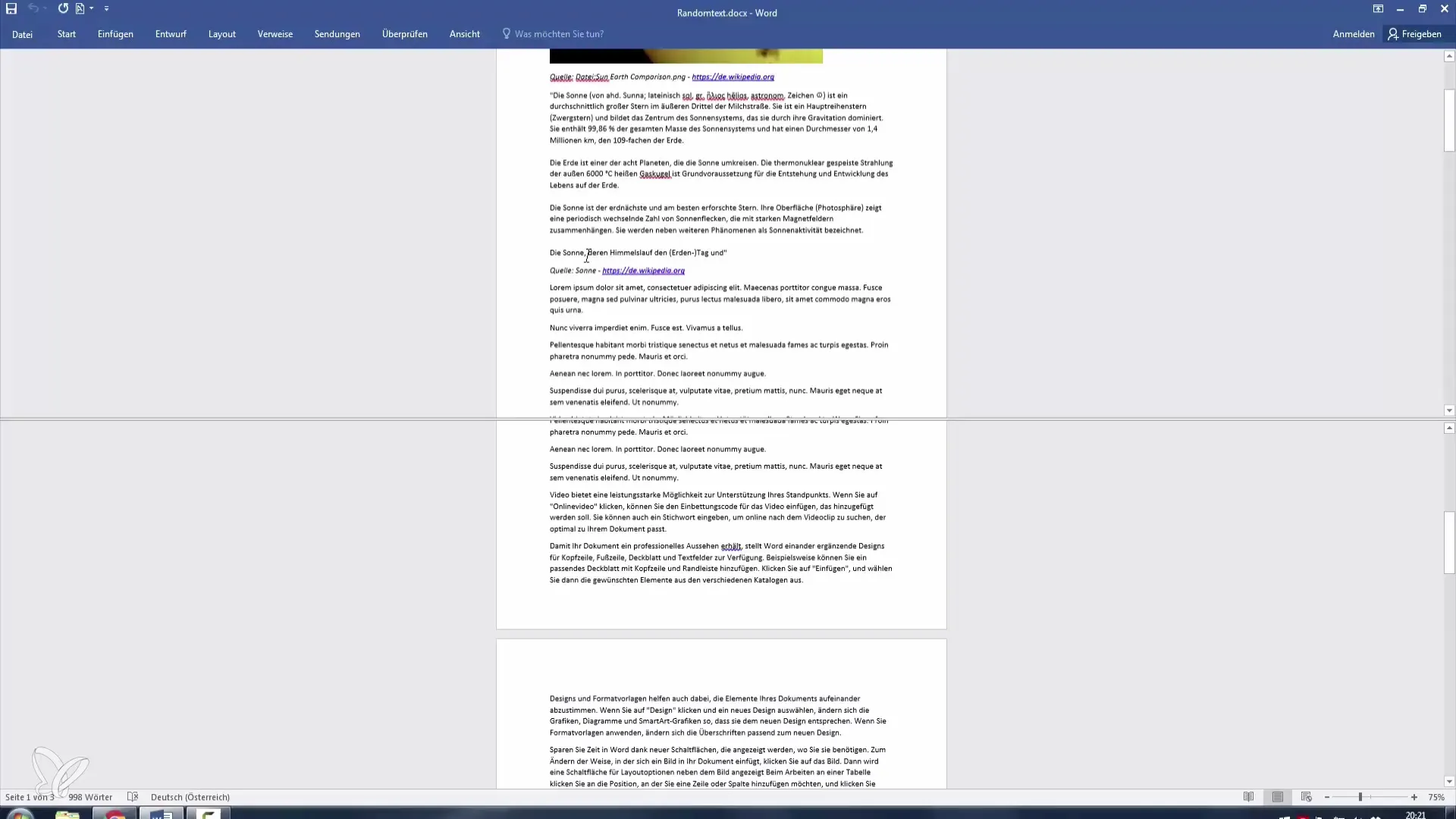
Task: Click the 75% zoom level indicator
Action: (x=1436, y=797)
